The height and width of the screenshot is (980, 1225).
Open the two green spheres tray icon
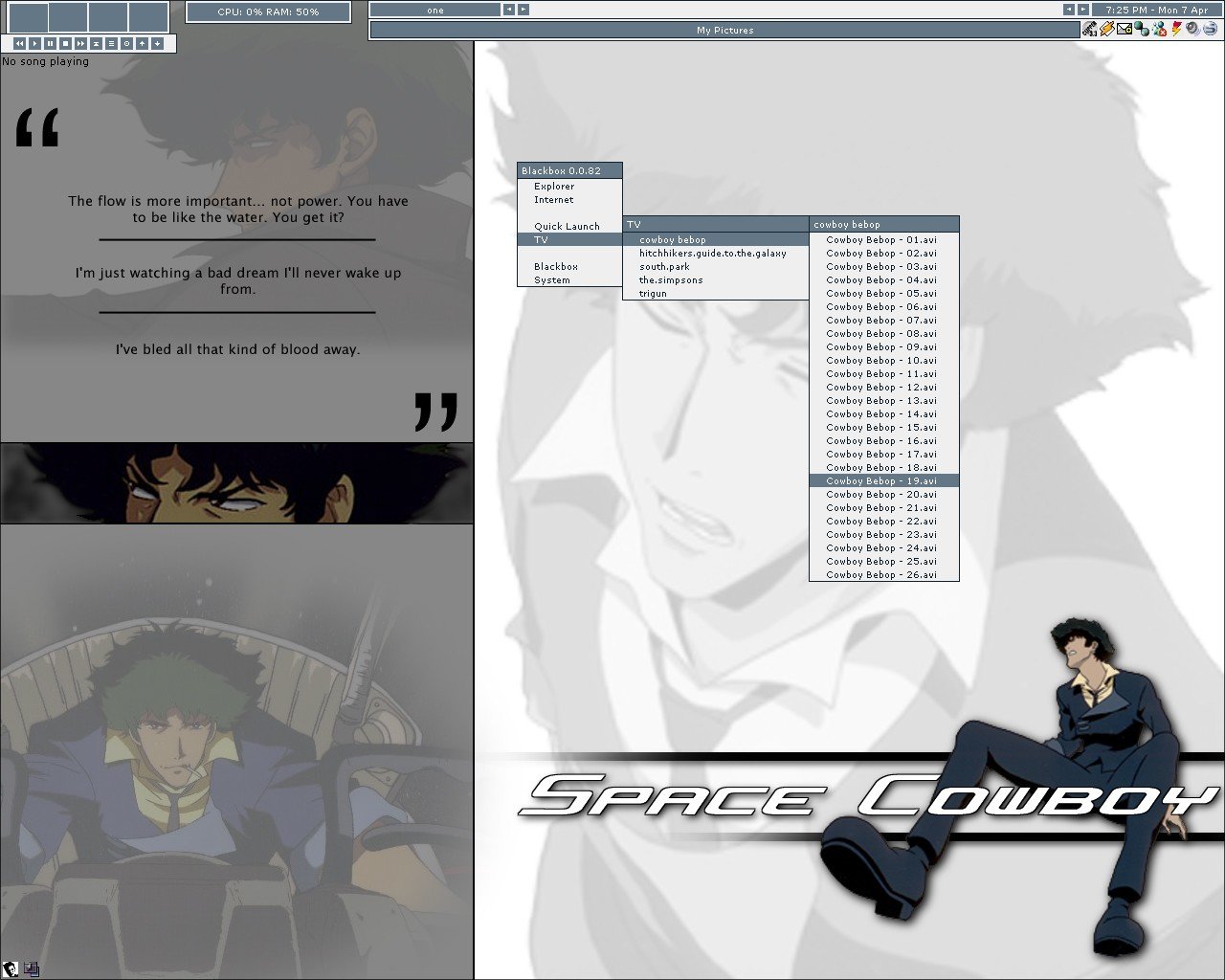(x=1142, y=29)
